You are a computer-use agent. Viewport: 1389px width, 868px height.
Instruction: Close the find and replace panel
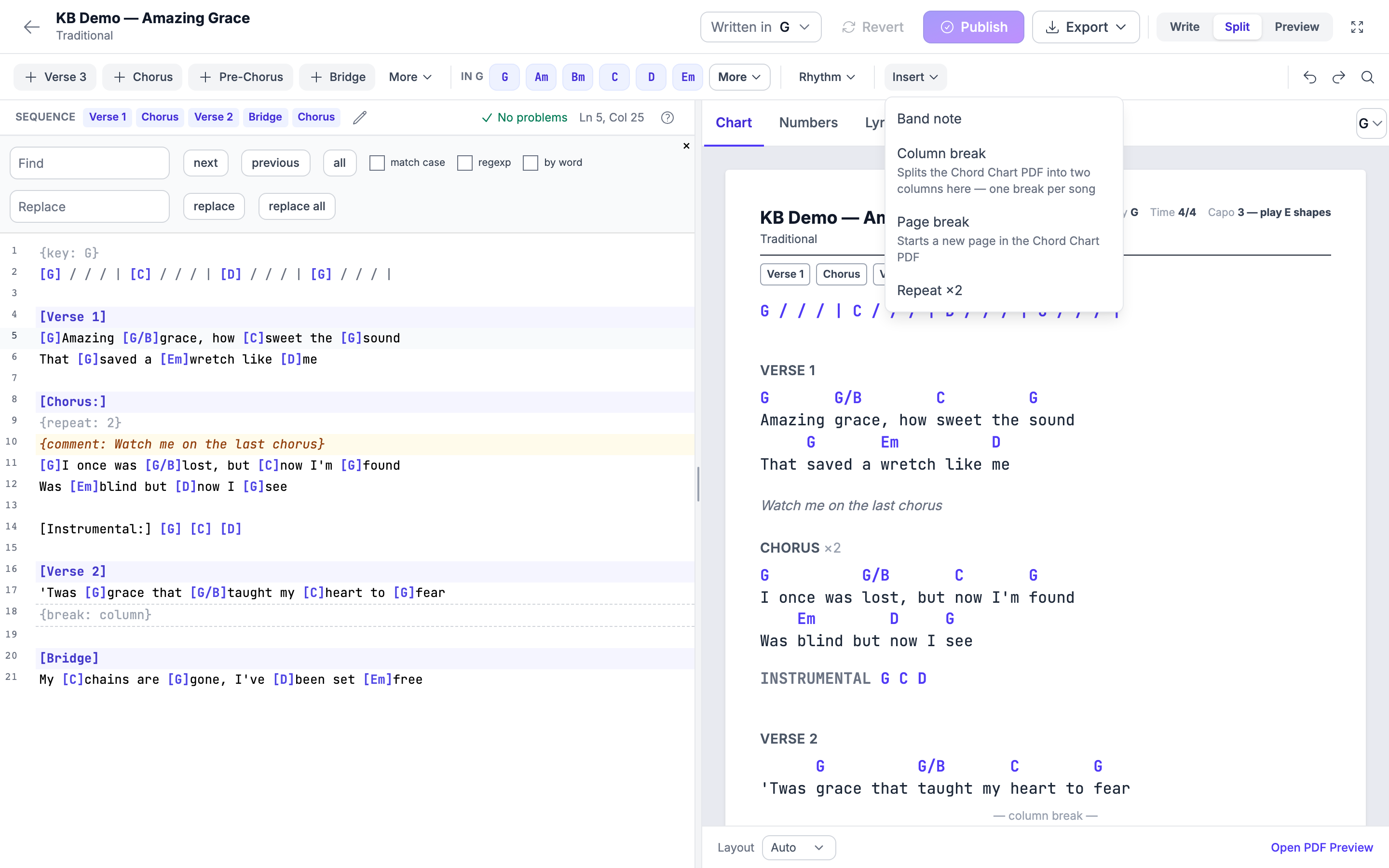686,146
